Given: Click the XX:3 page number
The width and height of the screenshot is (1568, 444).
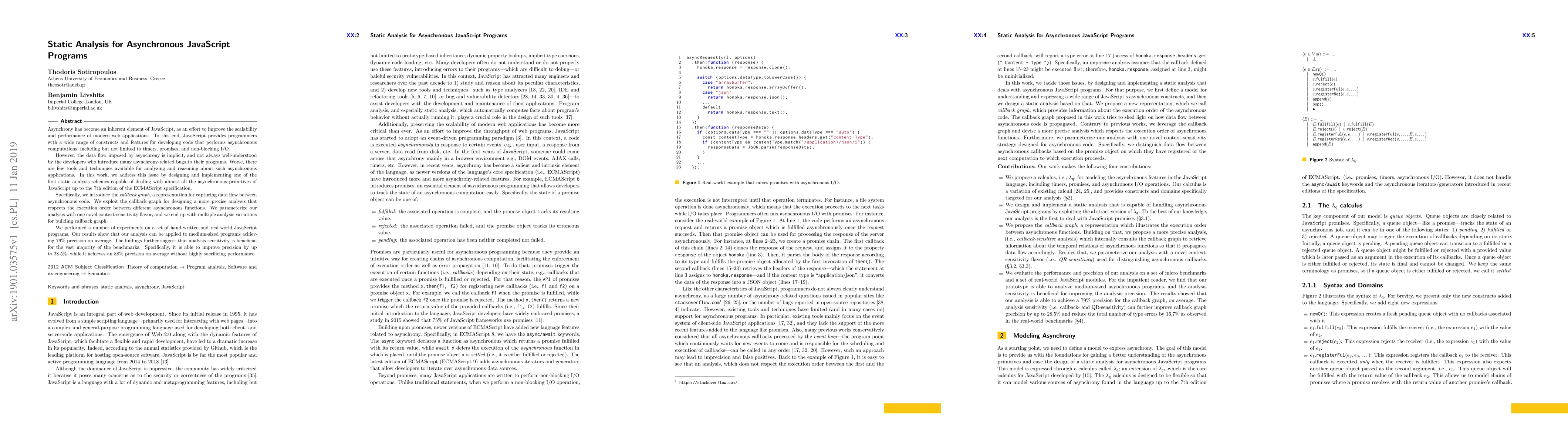Looking at the screenshot, I should tap(901, 35).
